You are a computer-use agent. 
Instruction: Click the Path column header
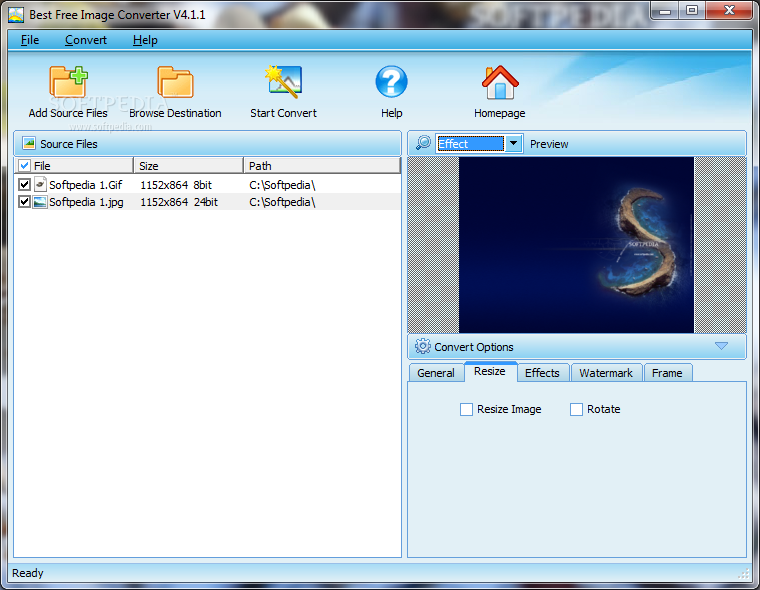pos(322,166)
